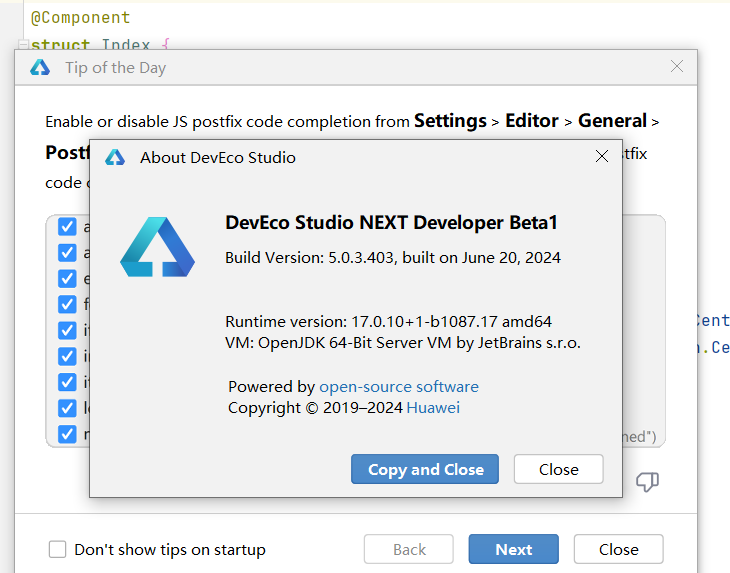Uncheck the eighth checkbox in the tip list

(67, 408)
